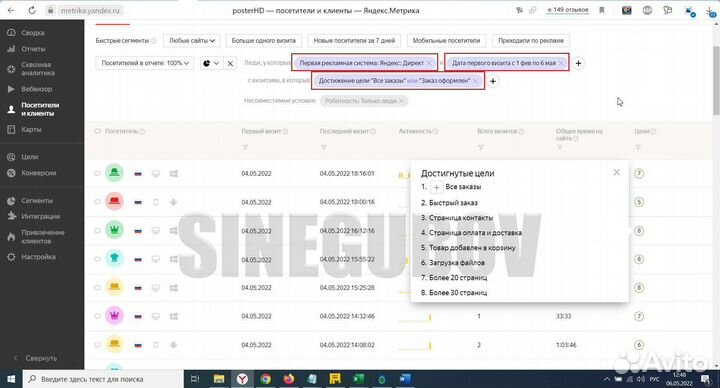Open Настройка gear icon in sidebar
The width and height of the screenshot is (720, 388).
(x=11, y=257)
